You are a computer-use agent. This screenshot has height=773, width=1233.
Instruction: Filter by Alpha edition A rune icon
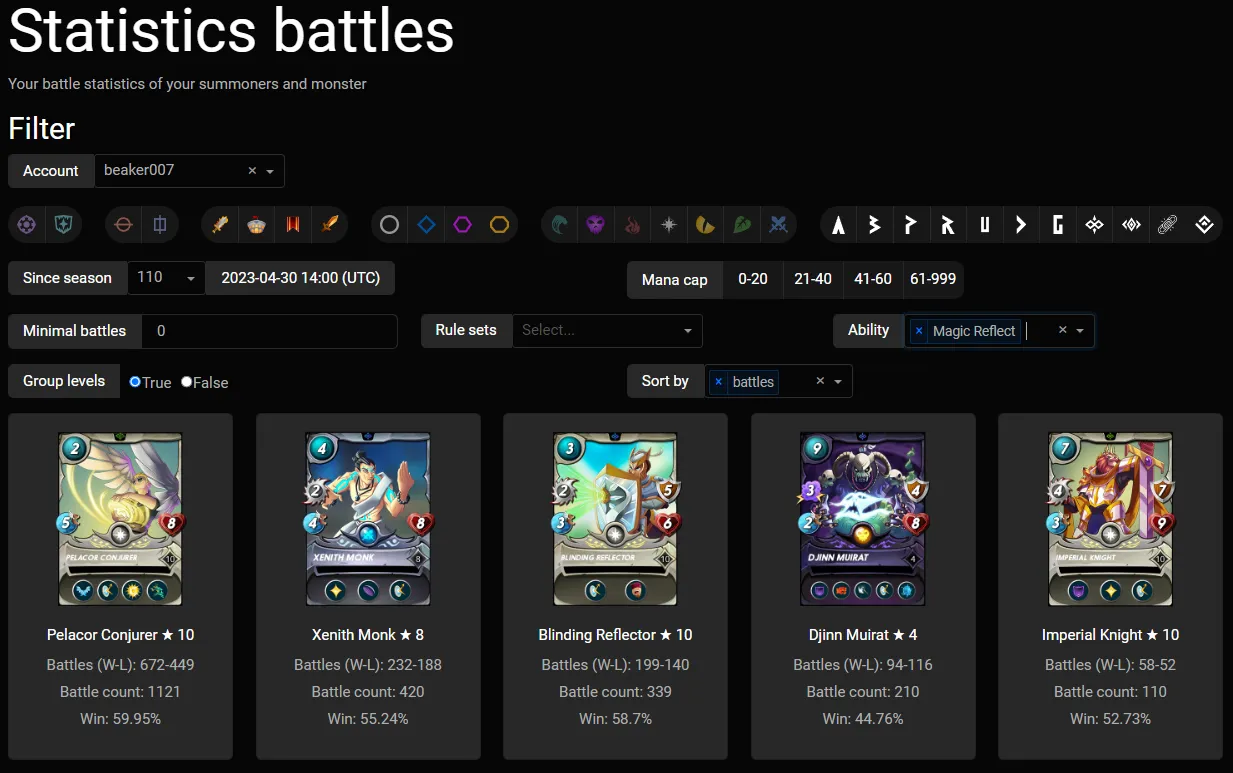tap(839, 225)
